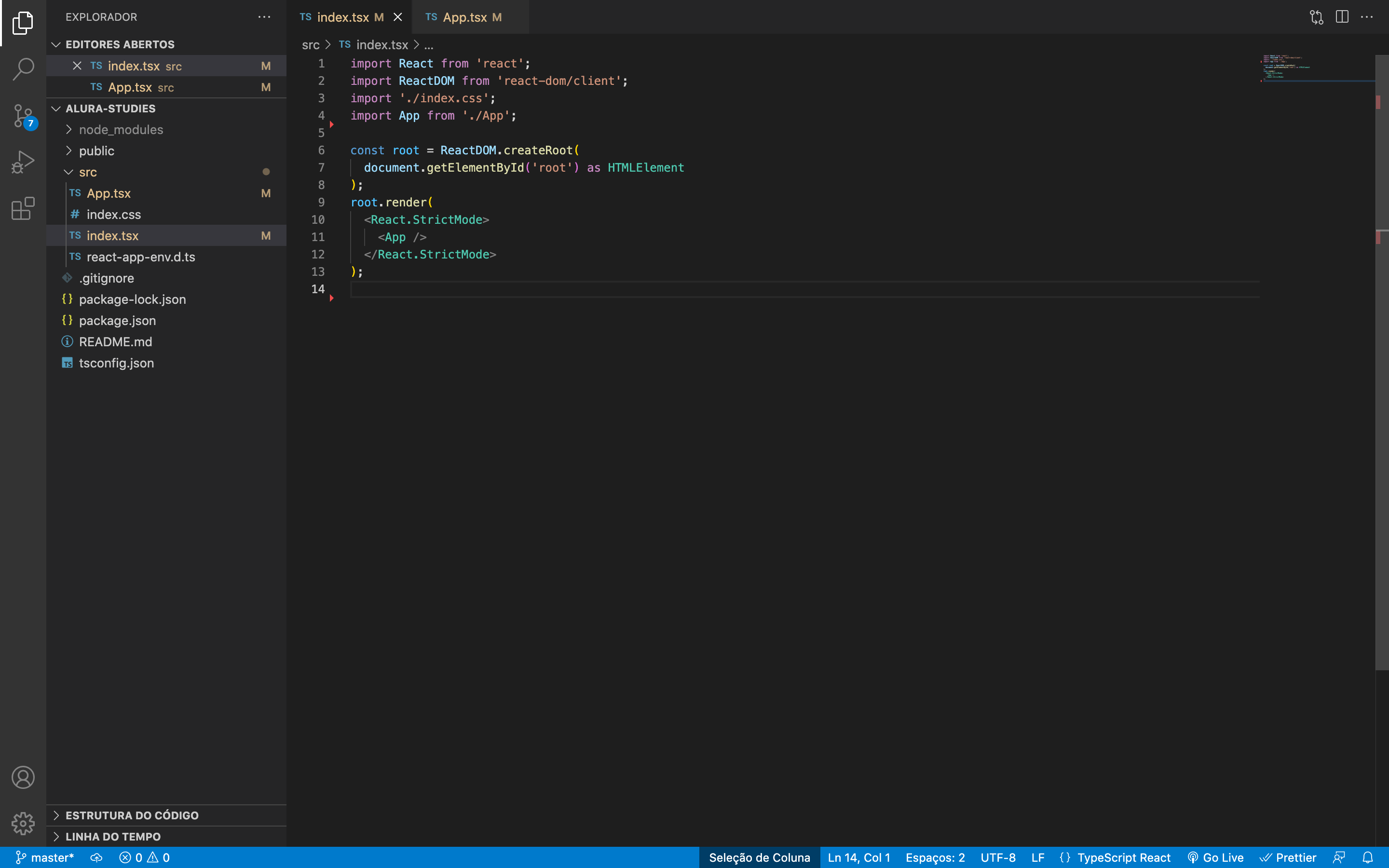Open package-lock.json file
Screen dimensions: 1389x868
166,299
